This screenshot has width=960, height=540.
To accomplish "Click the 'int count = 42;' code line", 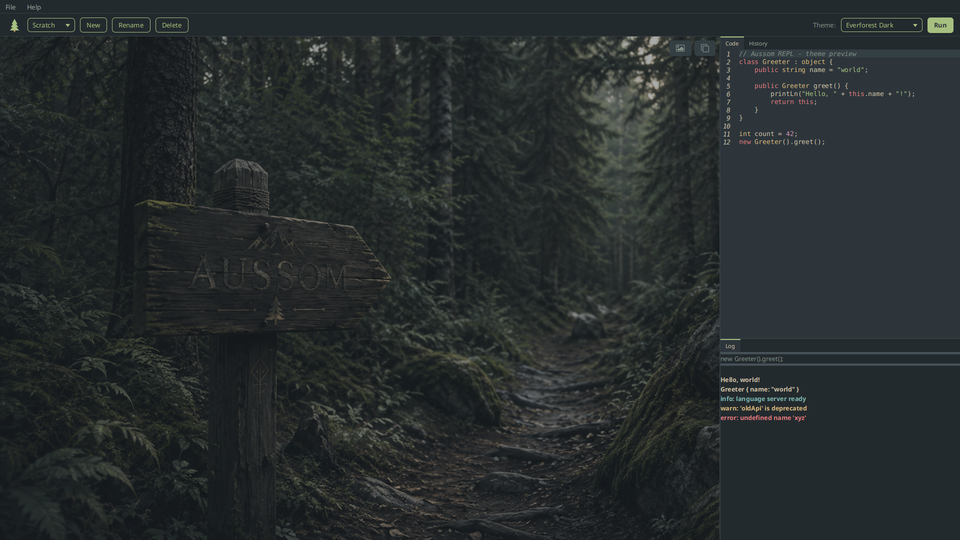I will click(x=768, y=133).
